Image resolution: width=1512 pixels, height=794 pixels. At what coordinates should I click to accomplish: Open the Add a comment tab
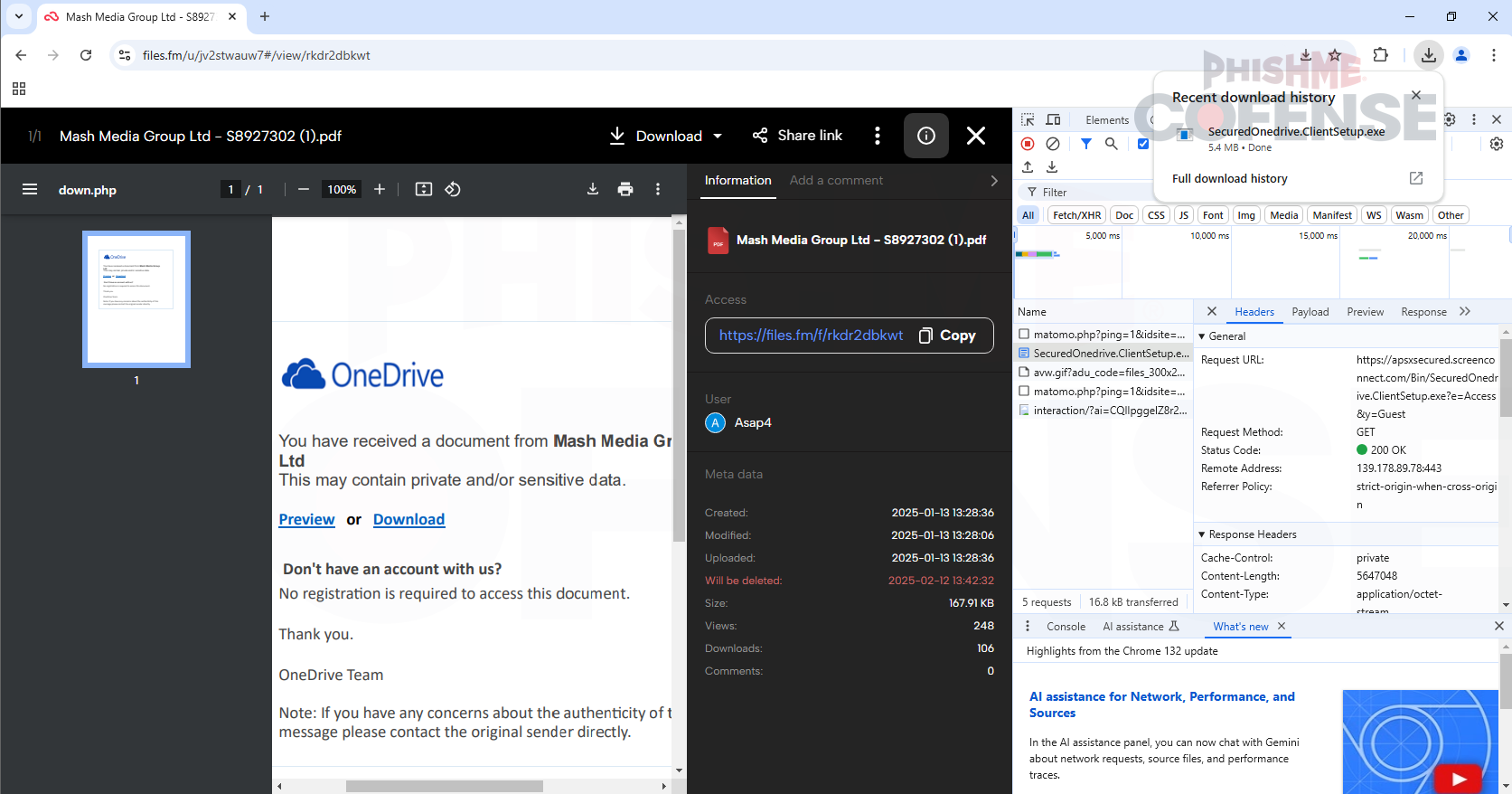[836, 180]
